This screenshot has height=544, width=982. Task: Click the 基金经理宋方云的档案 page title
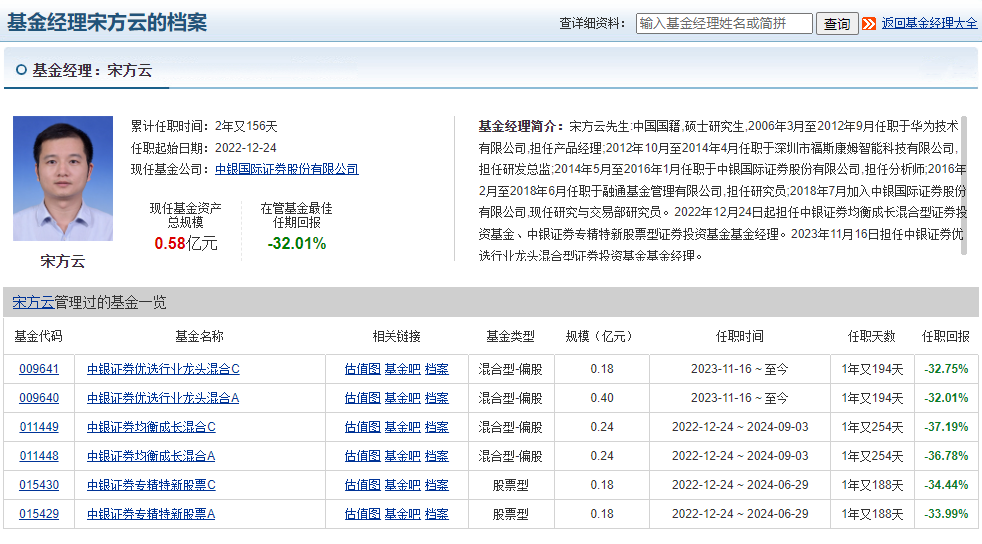[x=107, y=23]
